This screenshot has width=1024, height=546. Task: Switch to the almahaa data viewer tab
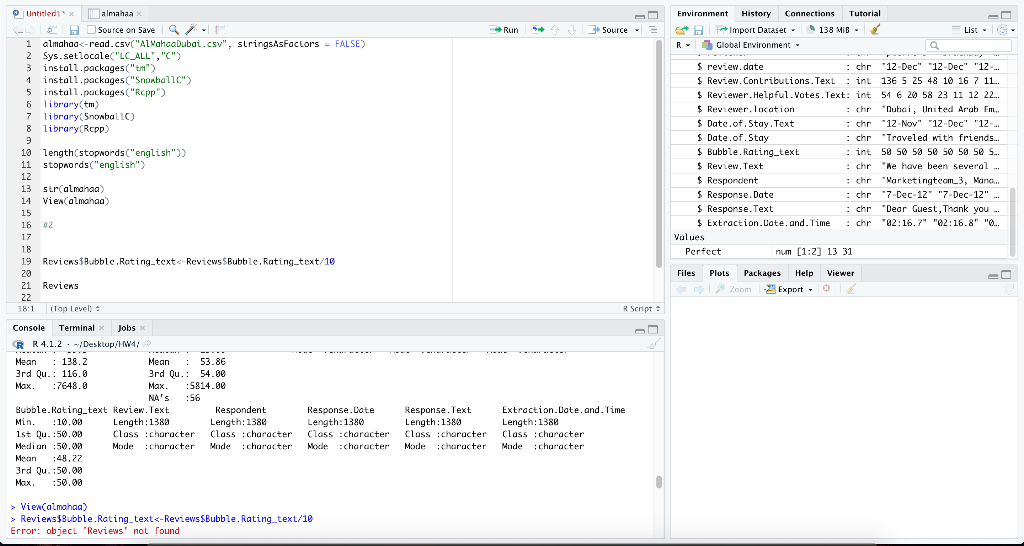(116, 14)
